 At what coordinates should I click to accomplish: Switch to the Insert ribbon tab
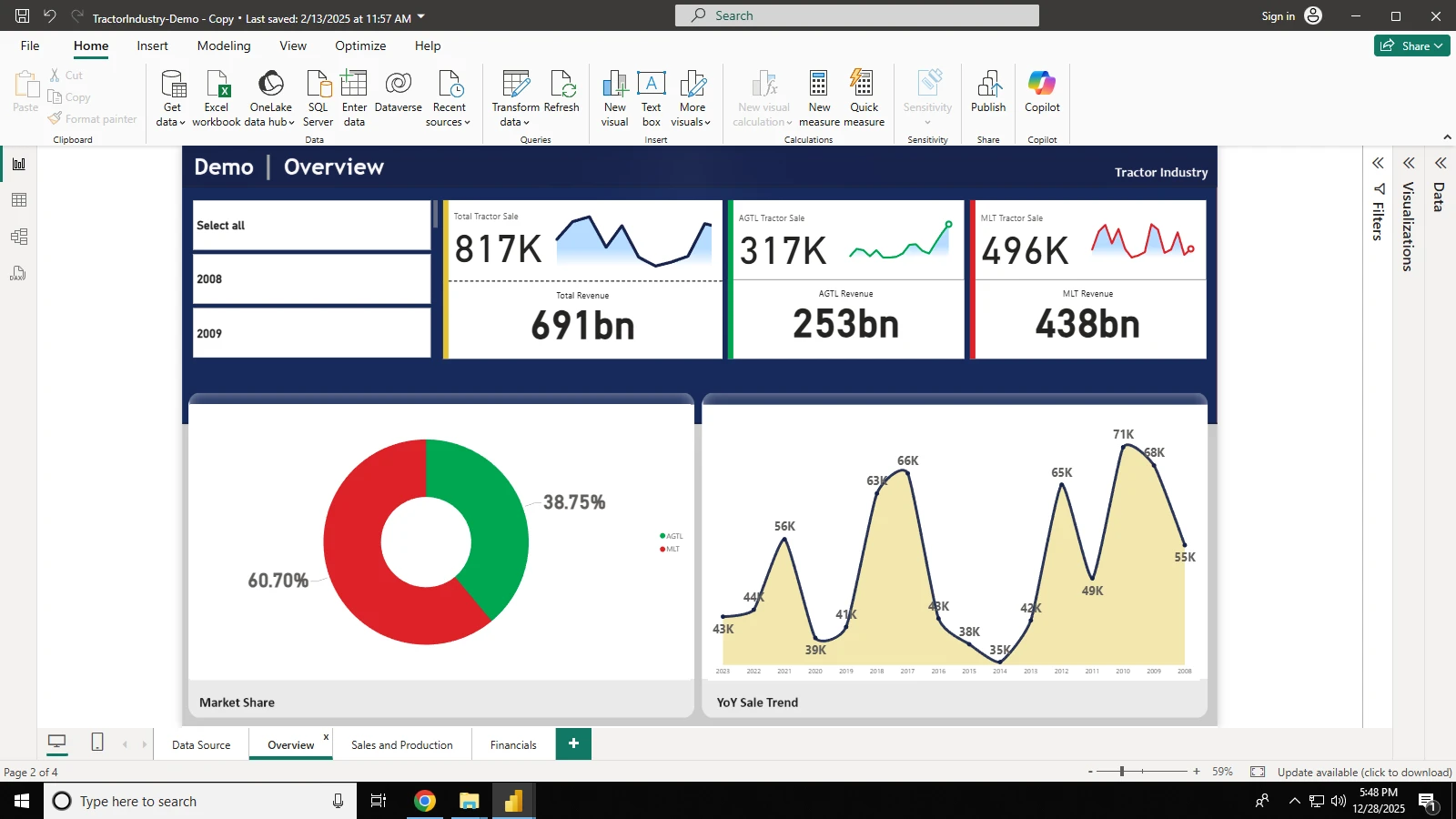[152, 45]
